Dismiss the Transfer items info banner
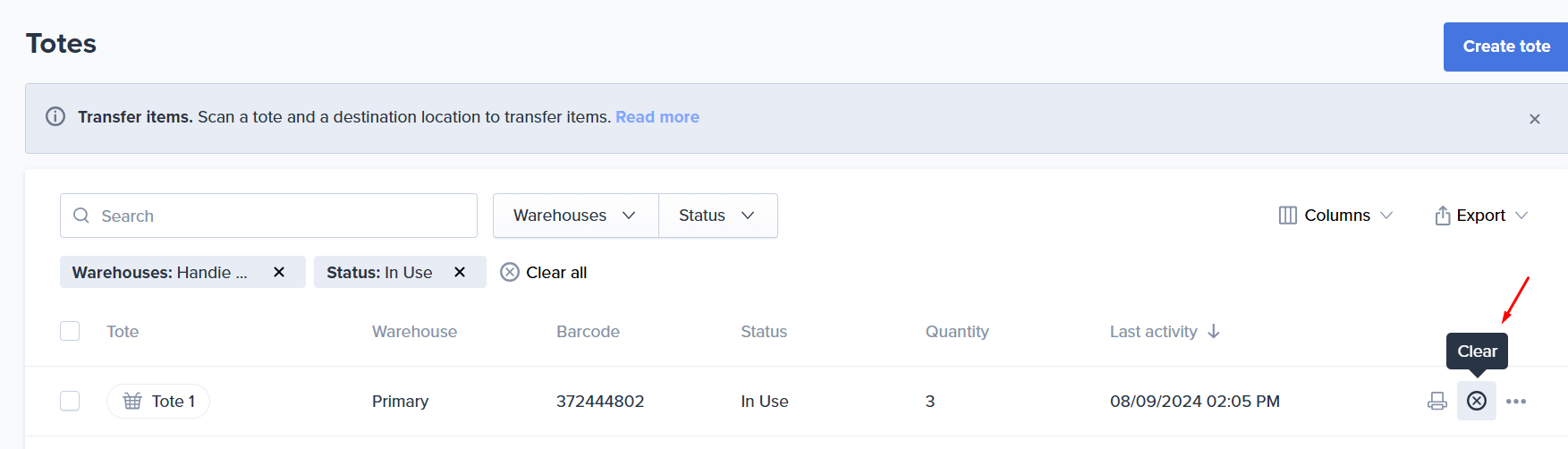This screenshot has height=449, width=1568. (1535, 119)
